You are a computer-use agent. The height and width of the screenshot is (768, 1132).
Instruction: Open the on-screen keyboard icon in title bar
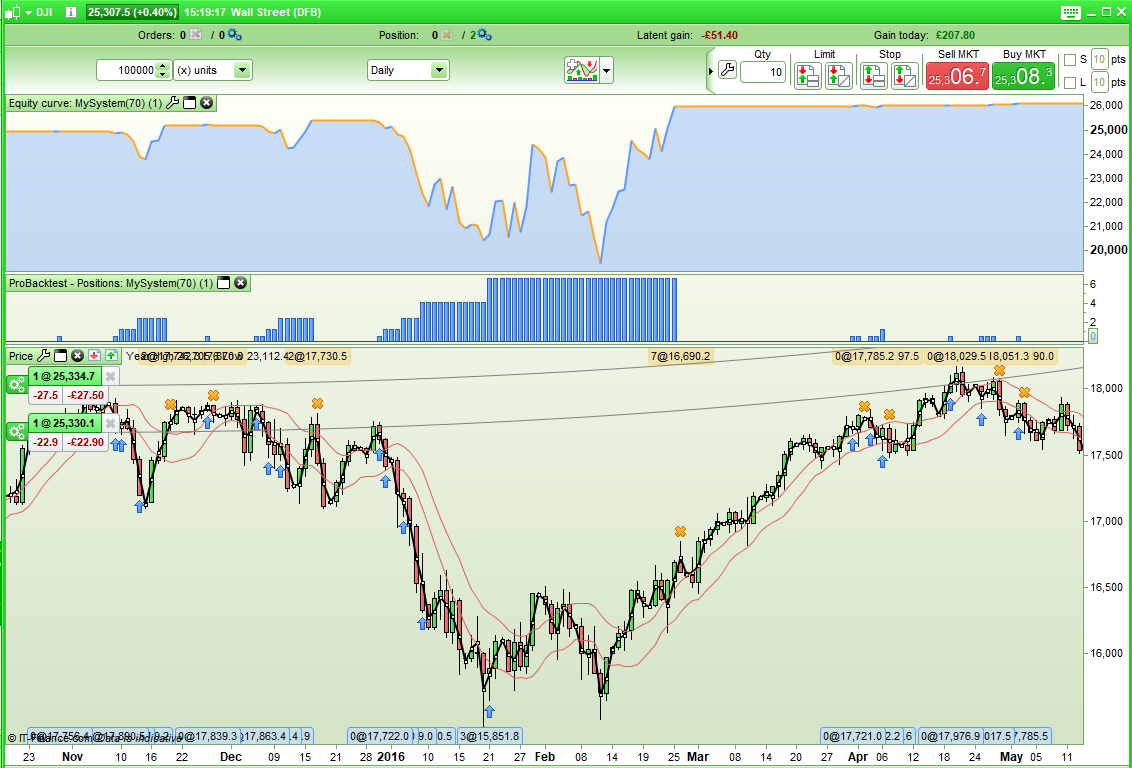[x=1071, y=12]
